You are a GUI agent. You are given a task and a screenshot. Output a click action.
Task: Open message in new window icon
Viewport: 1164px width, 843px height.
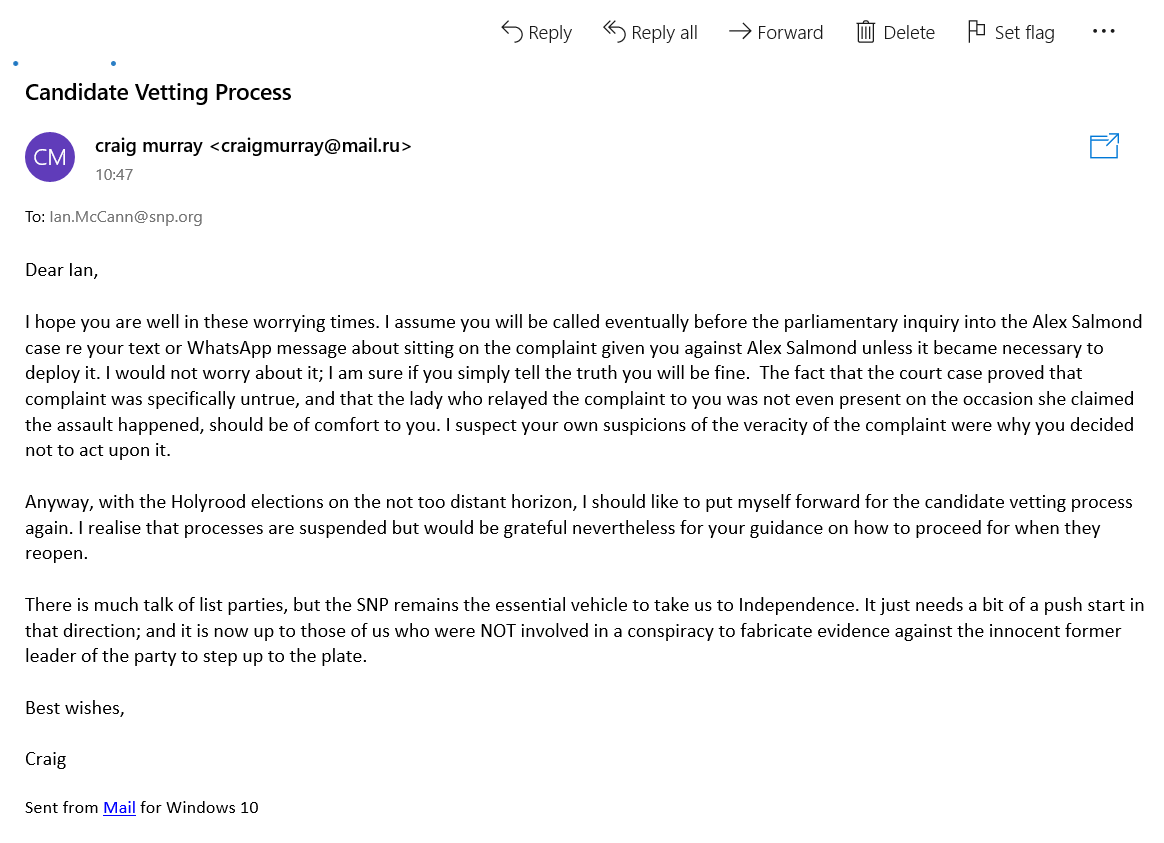click(1104, 145)
